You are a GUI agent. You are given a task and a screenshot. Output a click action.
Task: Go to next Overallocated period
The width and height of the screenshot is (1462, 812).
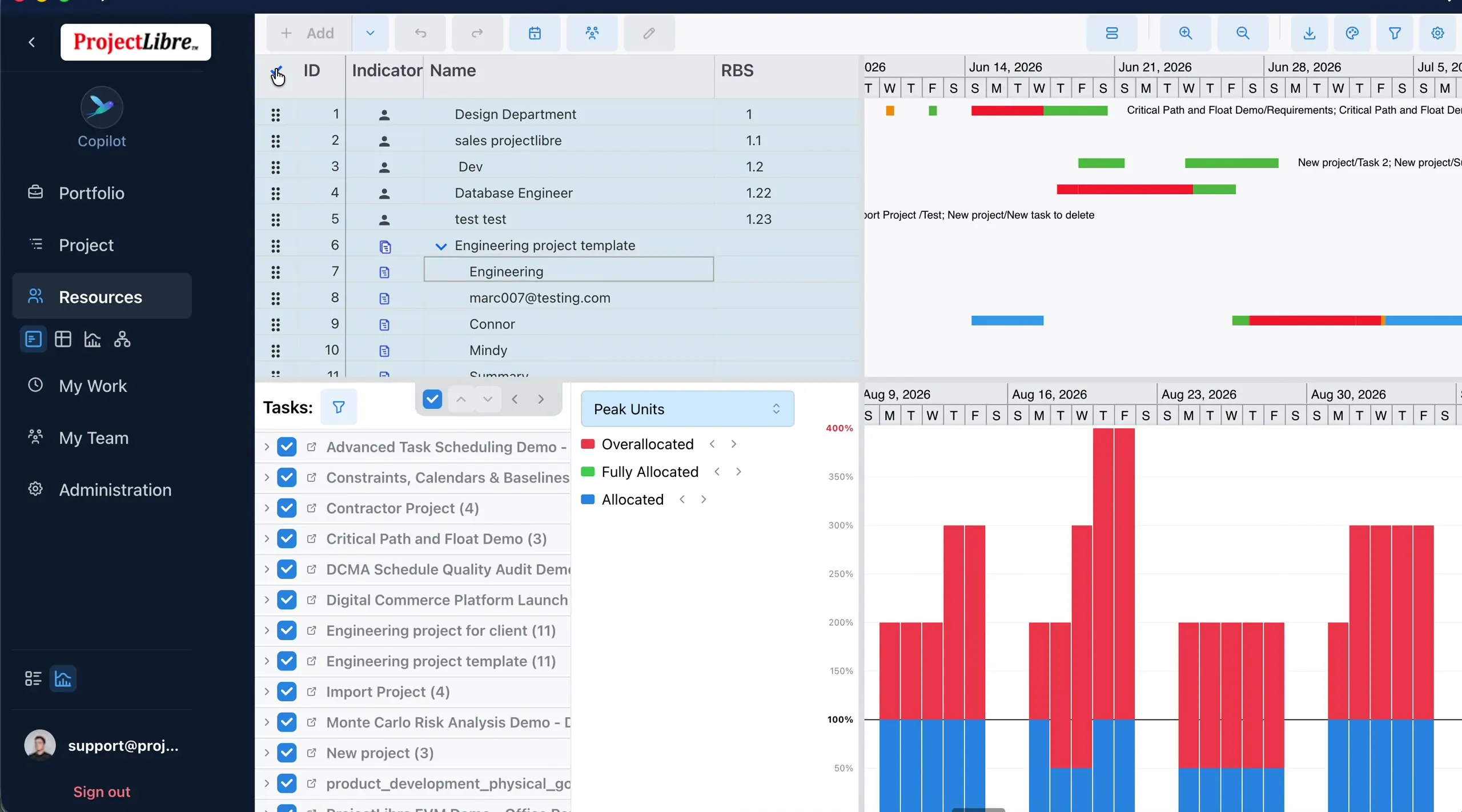[734, 444]
